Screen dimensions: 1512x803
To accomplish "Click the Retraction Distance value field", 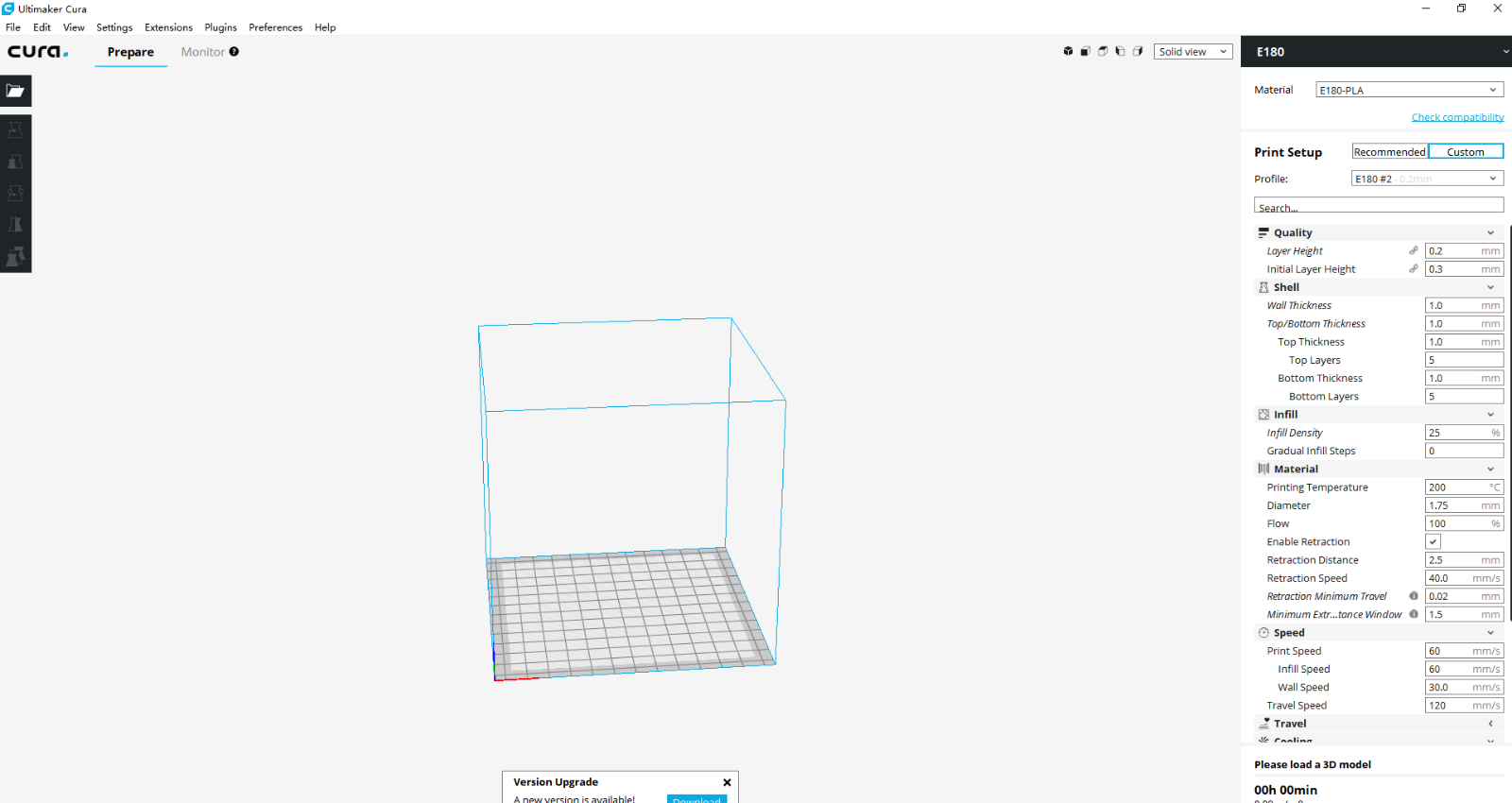I will click(1464, 559).
